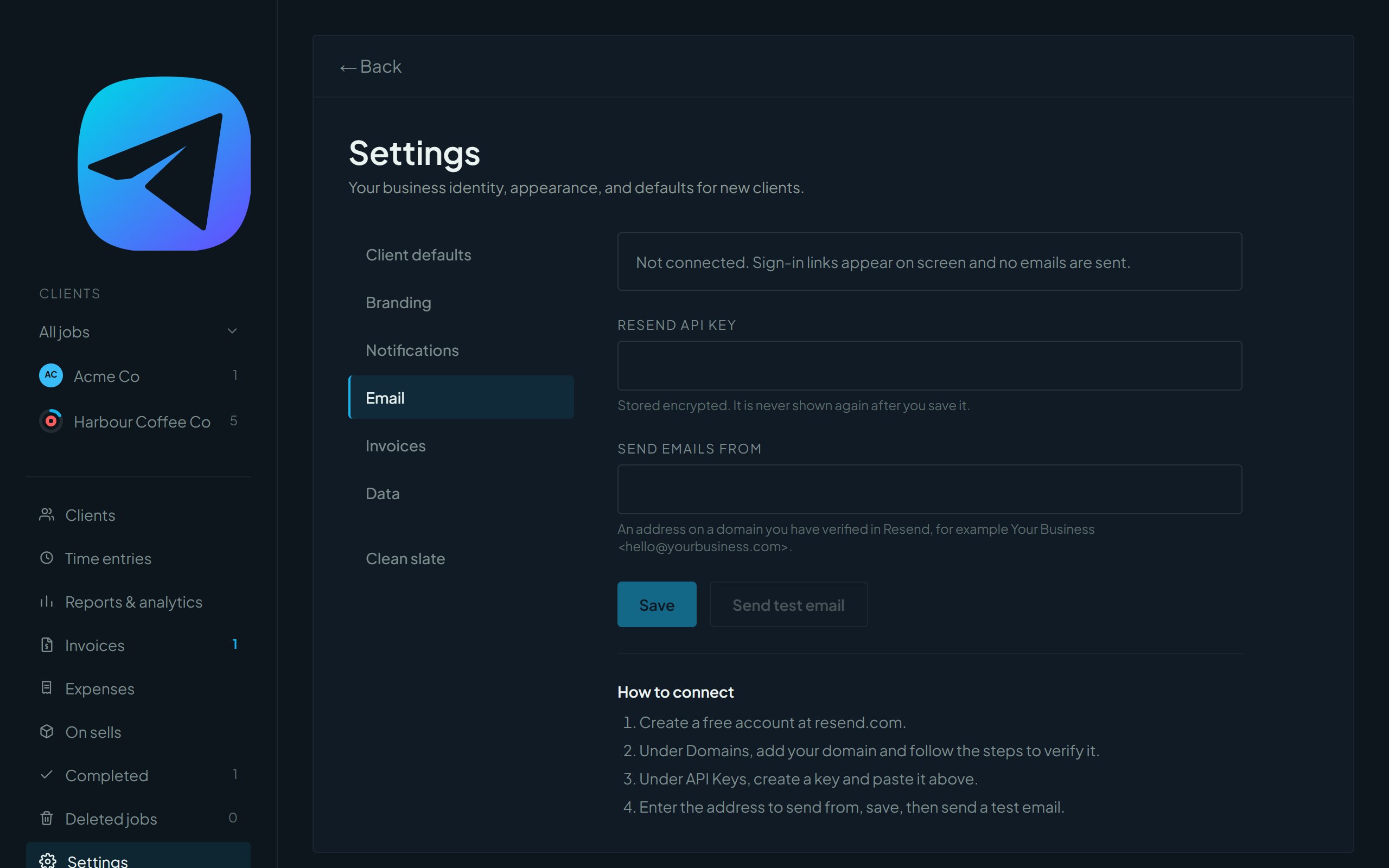Click the Expenses receipt icon

[47, 688]
